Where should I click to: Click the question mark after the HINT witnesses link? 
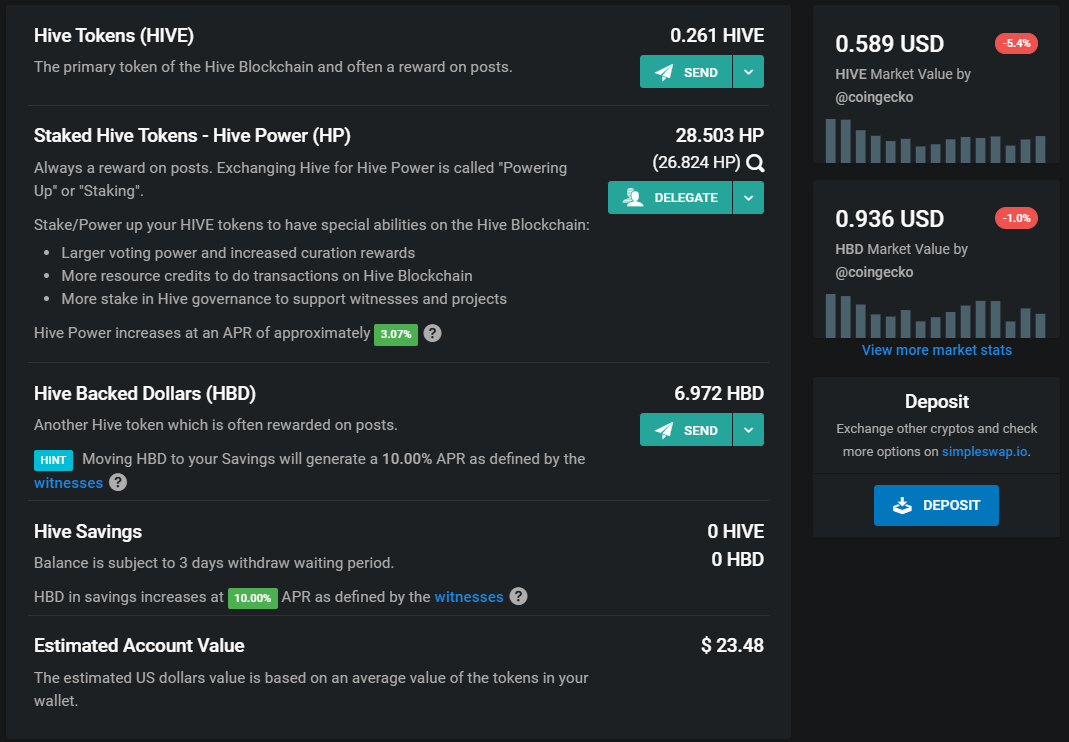(118, 482)
